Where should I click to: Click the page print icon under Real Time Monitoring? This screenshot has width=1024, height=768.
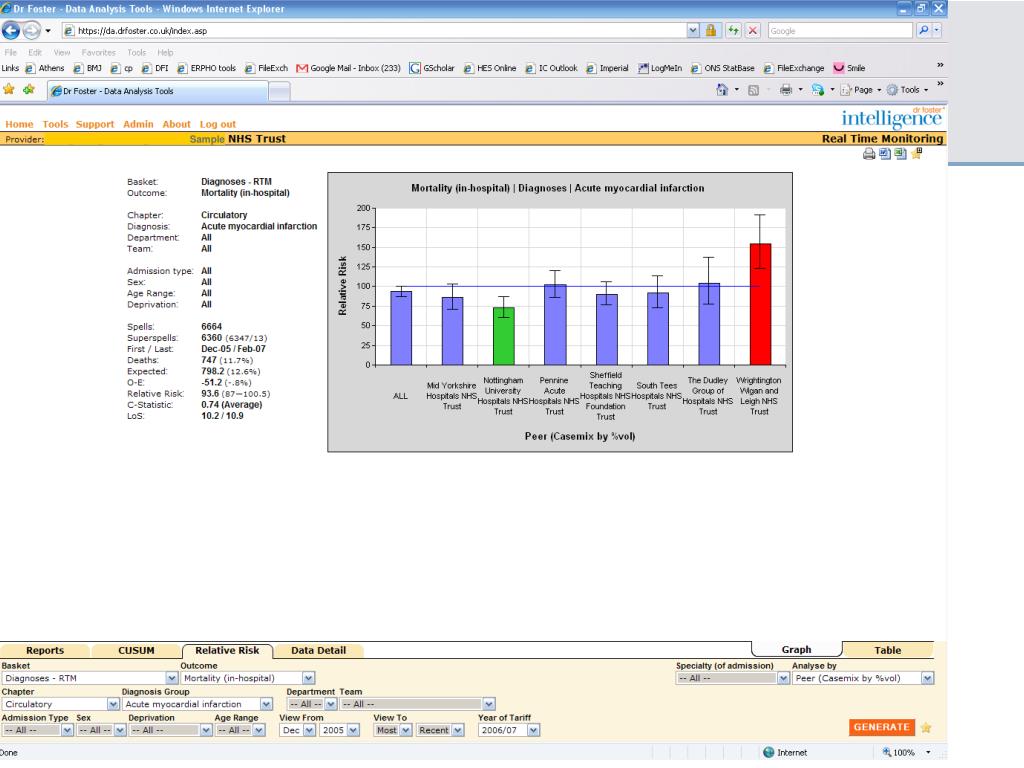[x=869, y=154]
